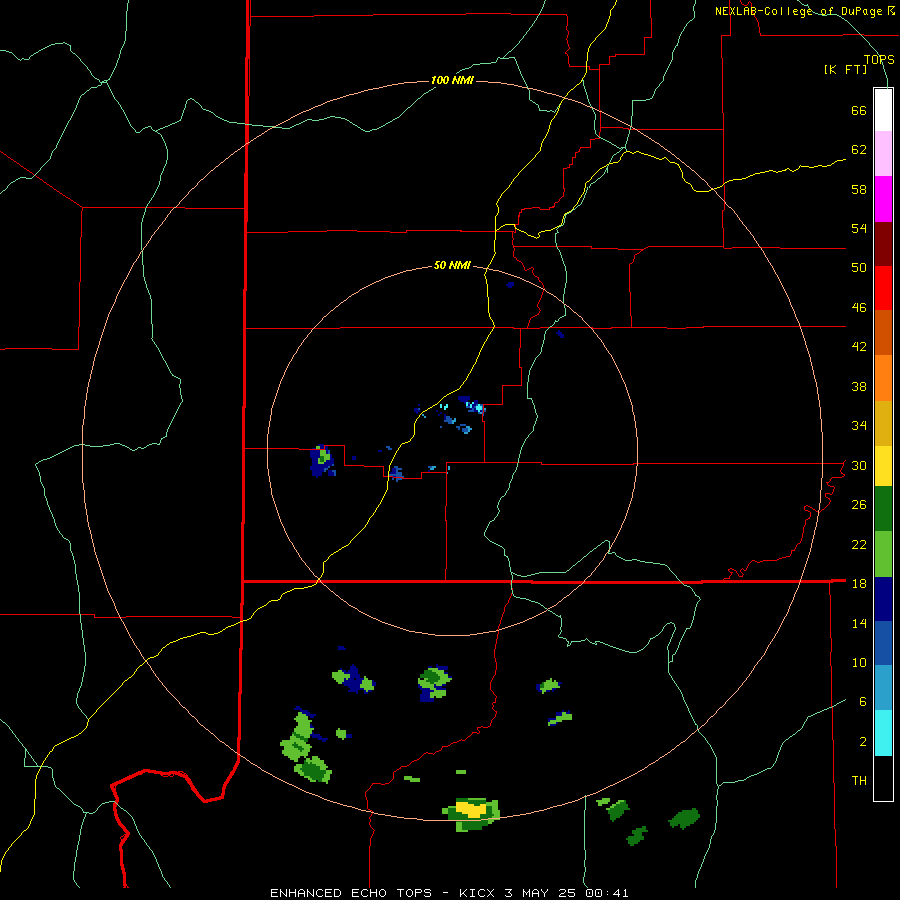This screenshot has width=900, height=900.
Task: Click the bright orange legend swatch
Action: click(883, 378)
